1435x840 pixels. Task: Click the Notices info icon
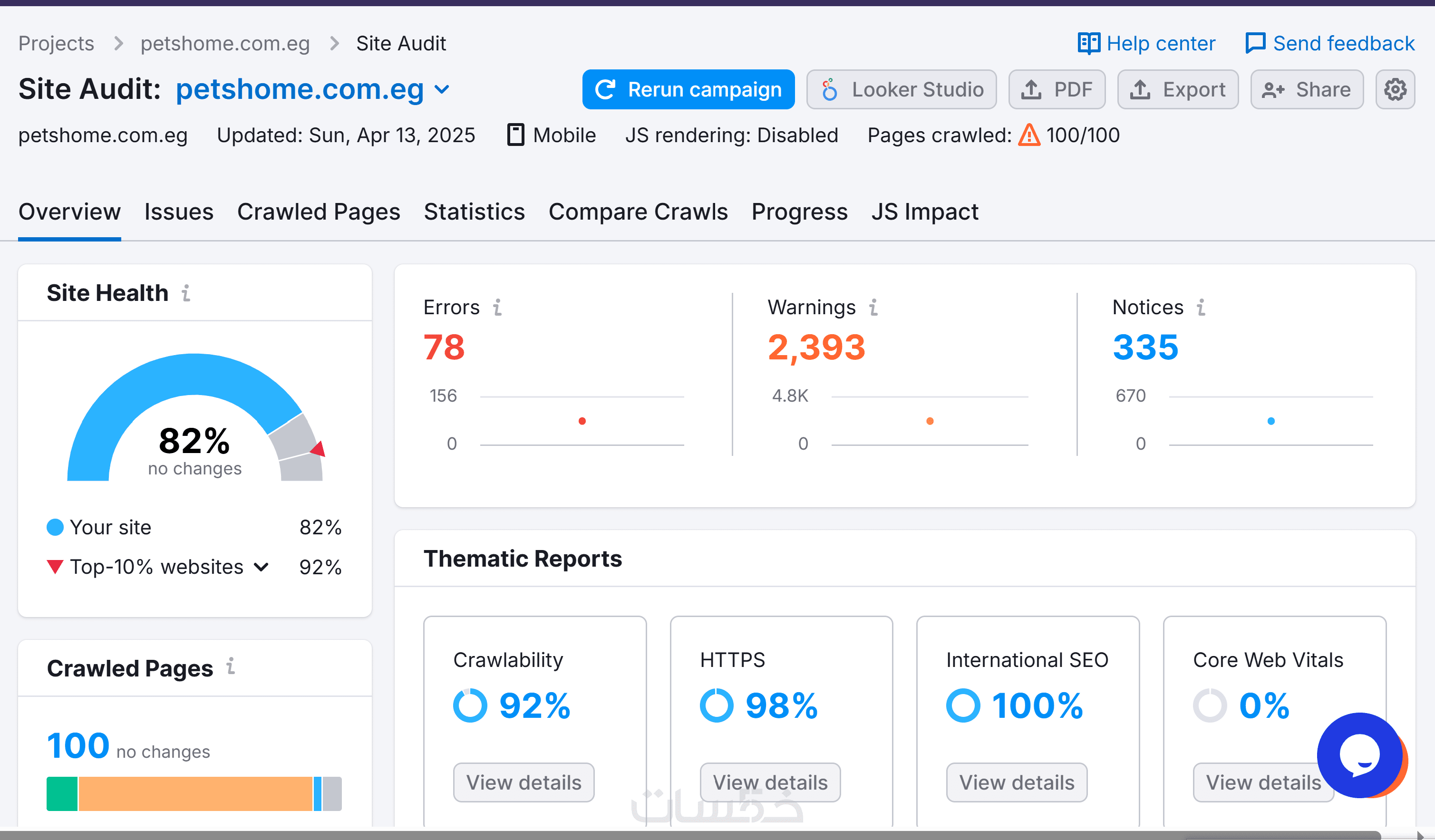tap(1201, 308)
